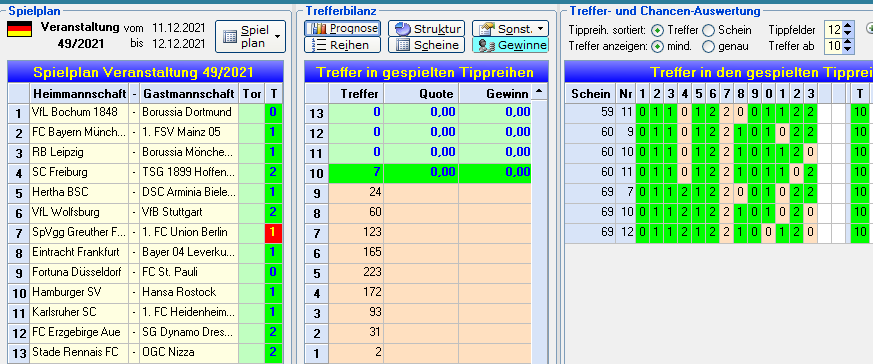Image resolution: width=873 pixels, height=364 pixels.
Task: Click the German flag icon
Action: click(19, 29)
